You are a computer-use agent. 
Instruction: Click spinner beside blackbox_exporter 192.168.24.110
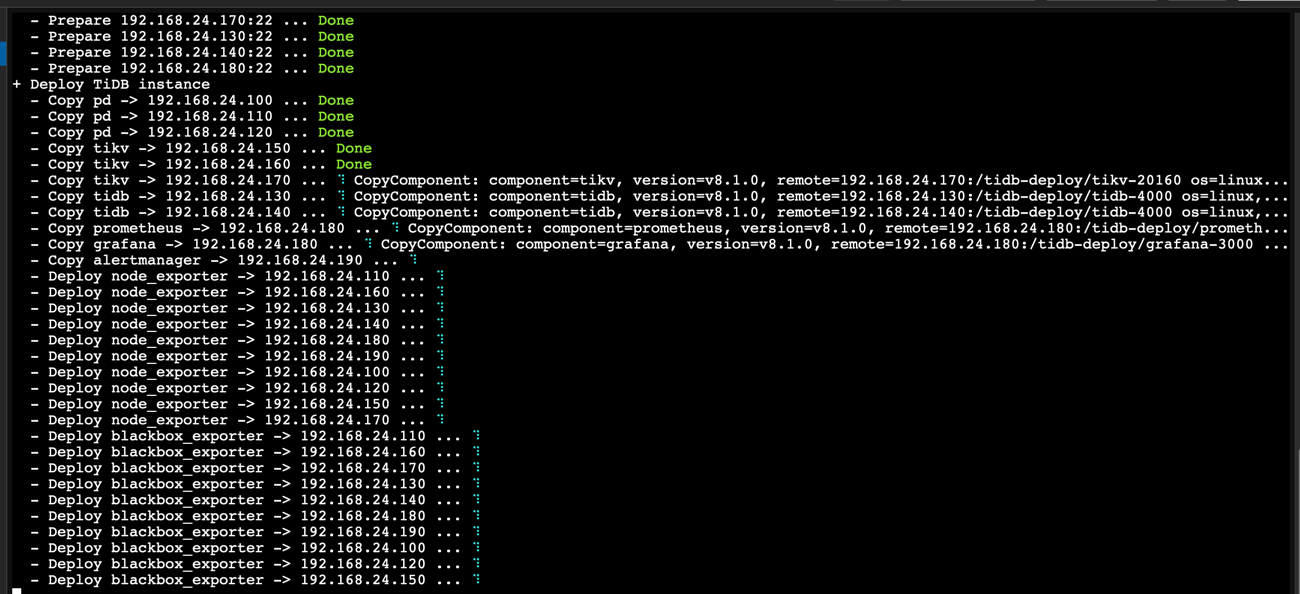[476, 436]
